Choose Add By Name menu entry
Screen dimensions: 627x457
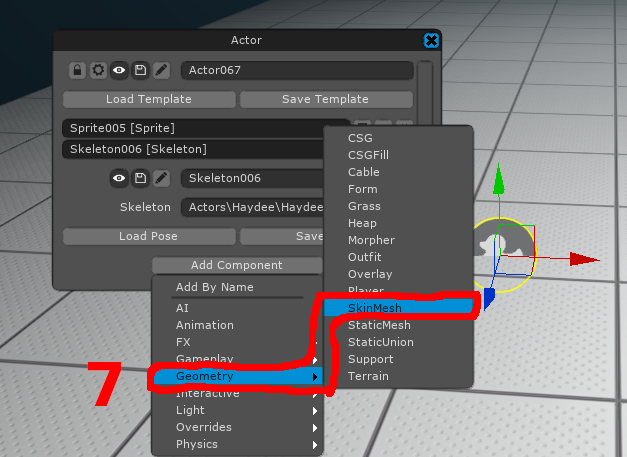(237, 287)
